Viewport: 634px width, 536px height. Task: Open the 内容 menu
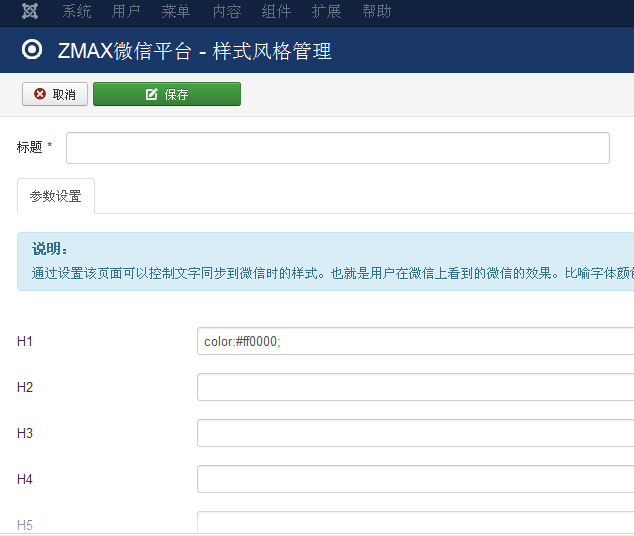tap(227, 11)
